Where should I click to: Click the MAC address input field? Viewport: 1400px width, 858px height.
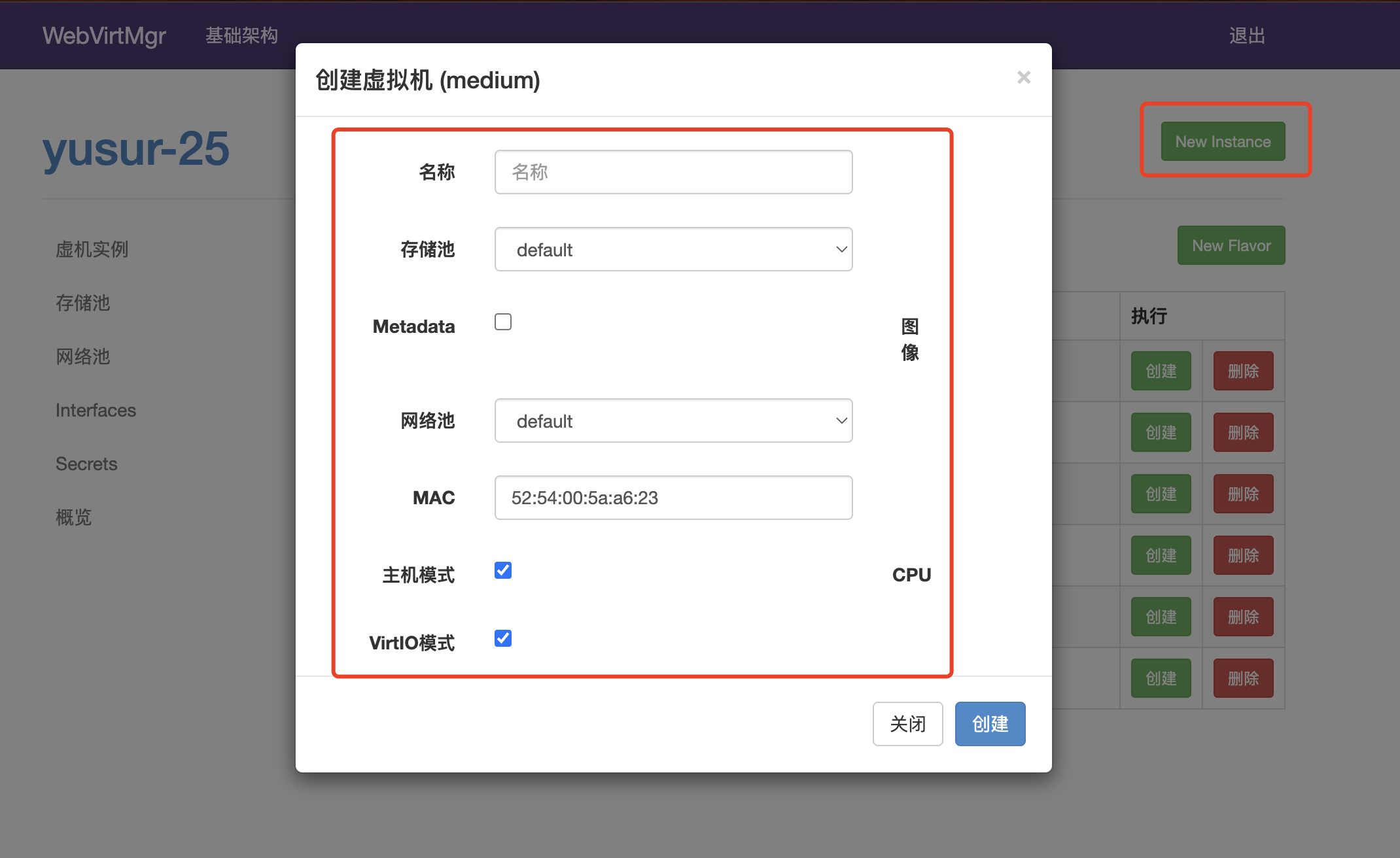[x=673, y=498]
